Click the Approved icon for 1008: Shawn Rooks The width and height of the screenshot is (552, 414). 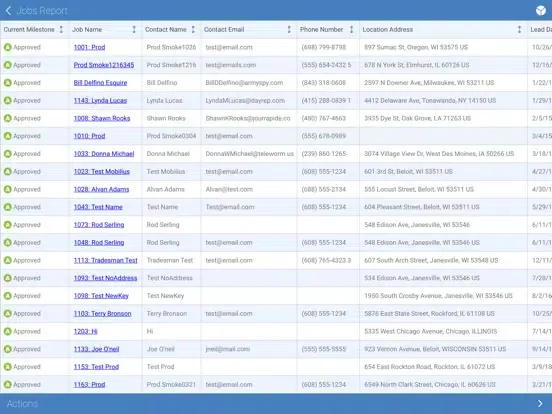[x=8, y=118]
